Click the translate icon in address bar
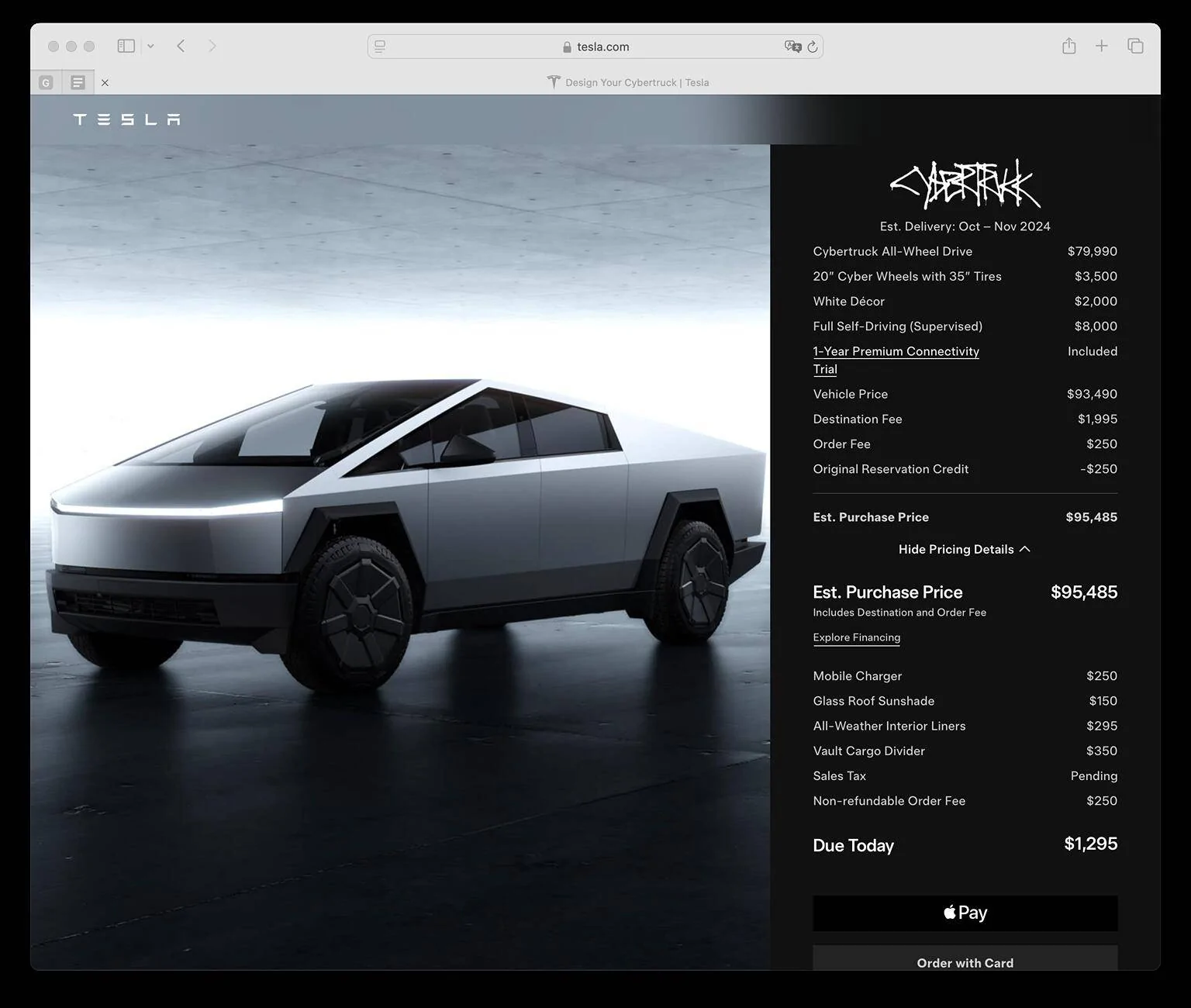The image size is (1191, 1008). tap(792, 47)
